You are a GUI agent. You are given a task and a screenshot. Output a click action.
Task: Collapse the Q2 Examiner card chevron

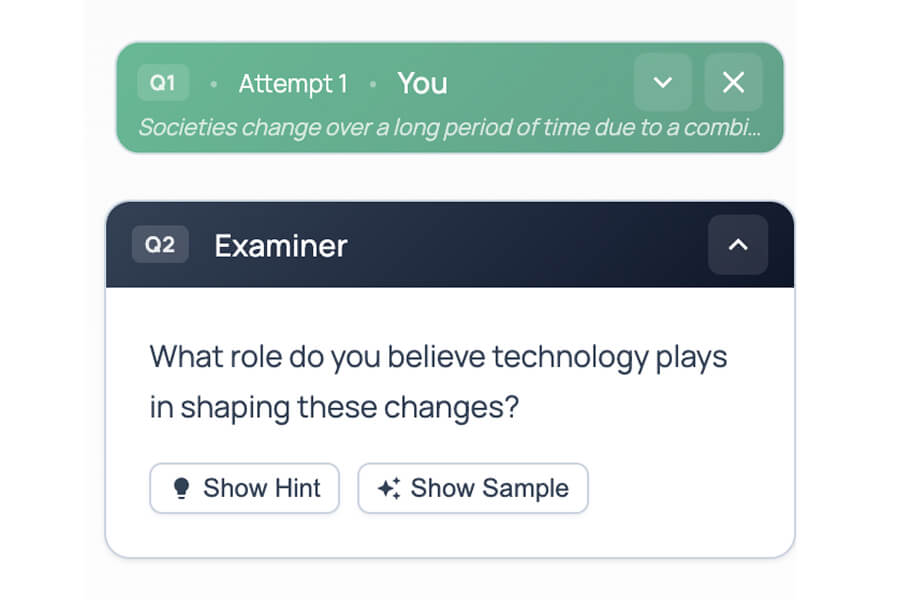click(x=738, y=244)
